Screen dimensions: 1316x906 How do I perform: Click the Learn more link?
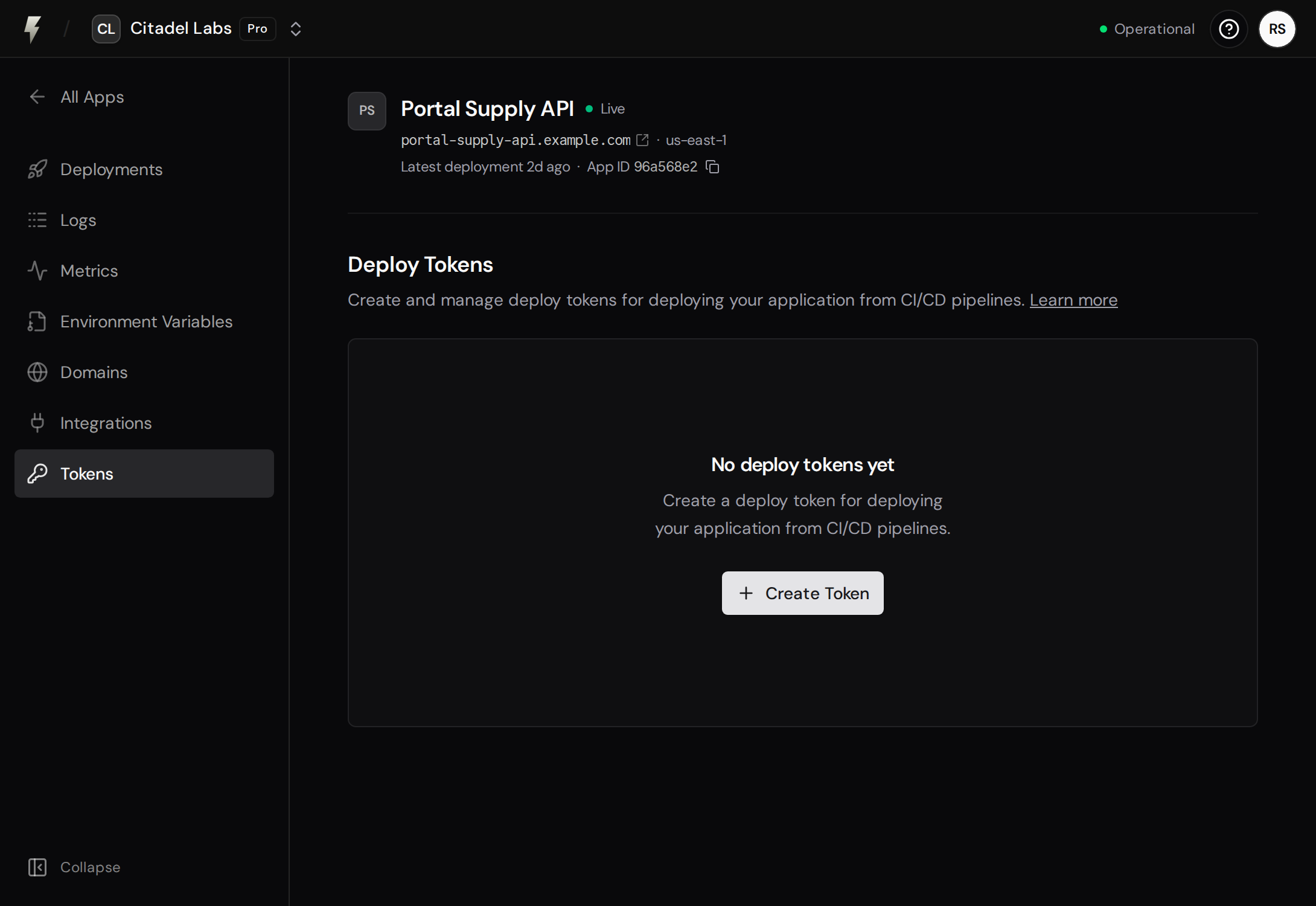point(1073,300)
